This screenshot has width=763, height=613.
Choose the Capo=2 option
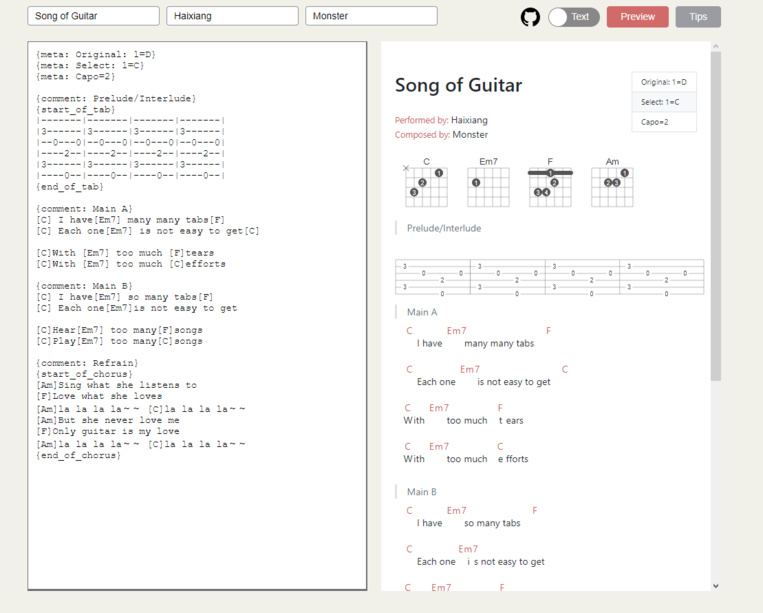click(663, 122)
